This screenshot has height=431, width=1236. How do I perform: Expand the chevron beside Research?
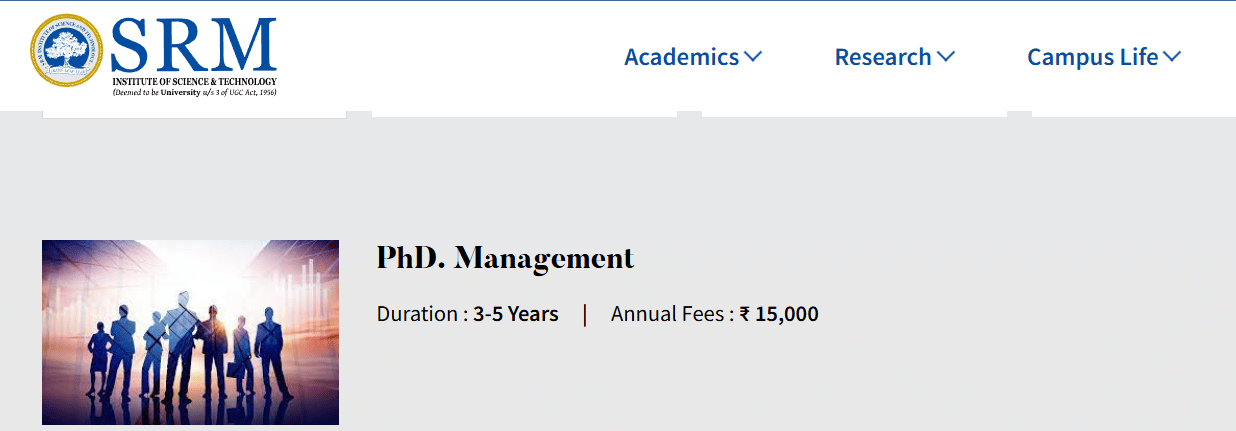point(946,57)
